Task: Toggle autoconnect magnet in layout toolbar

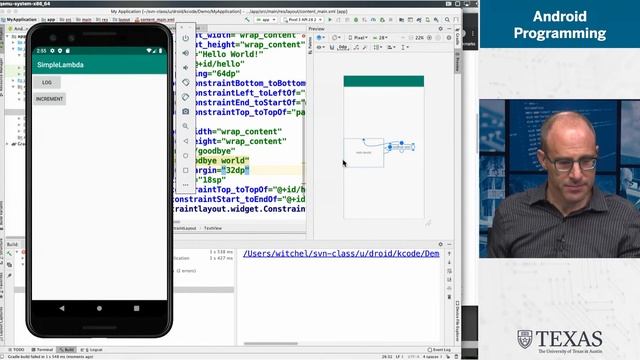Action: click(332, 47)
